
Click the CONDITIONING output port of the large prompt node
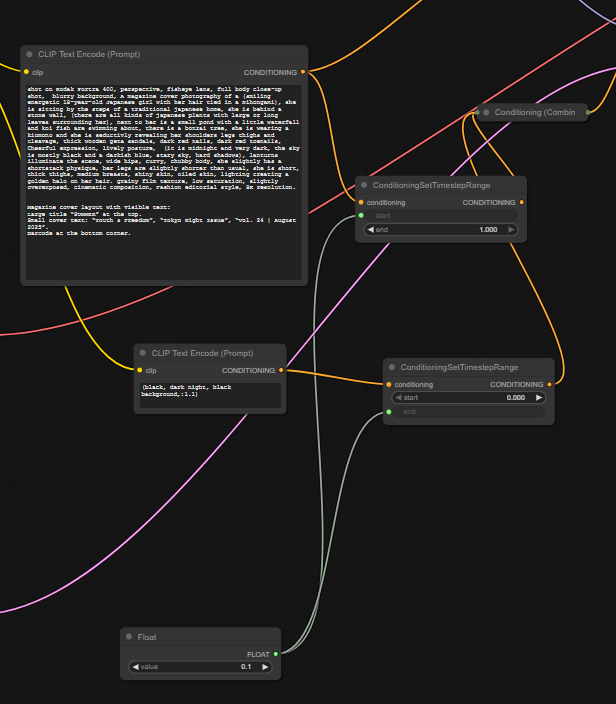[303, 72]
